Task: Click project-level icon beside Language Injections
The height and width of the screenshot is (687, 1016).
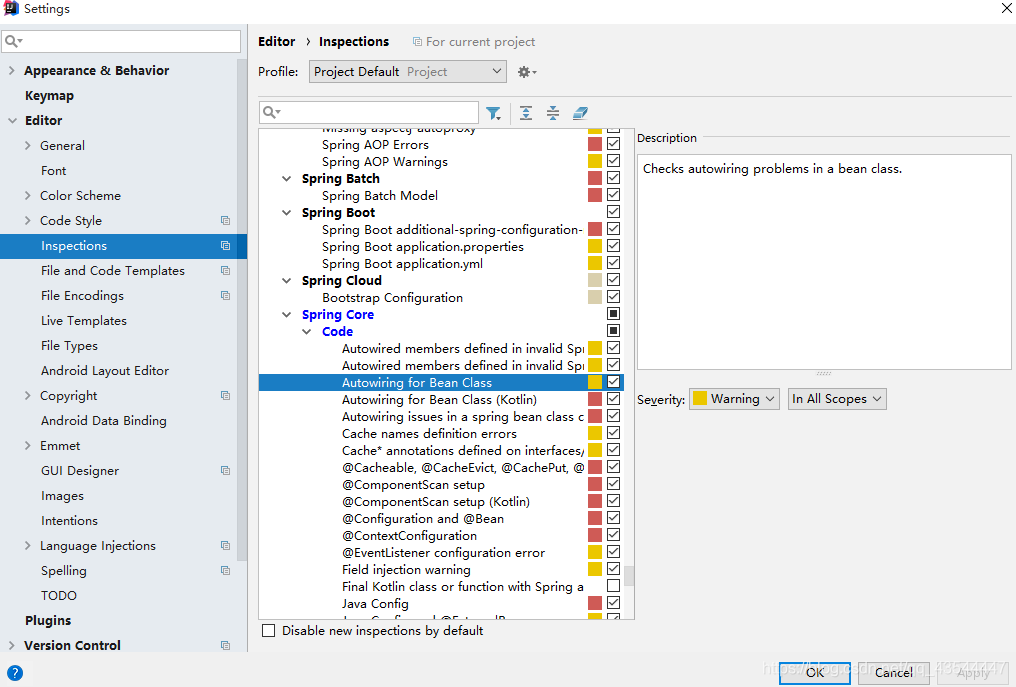Action: click(x=225, y=546)
